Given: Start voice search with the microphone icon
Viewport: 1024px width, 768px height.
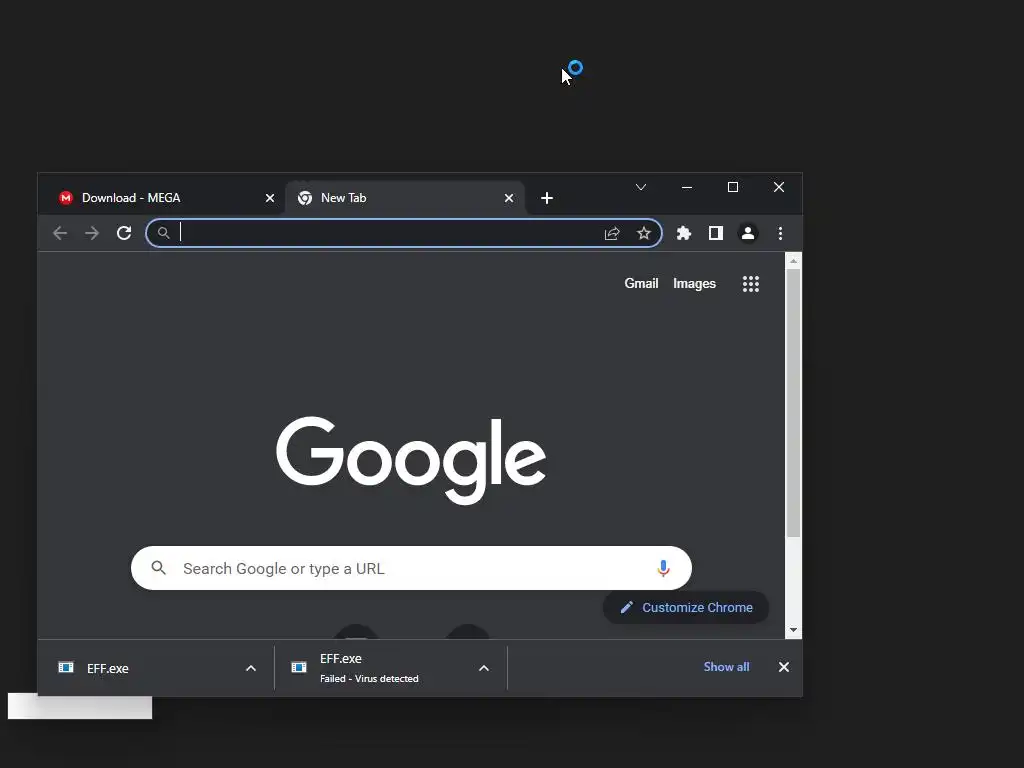Looking at the screenshot, I should click(x=663, y=568).
